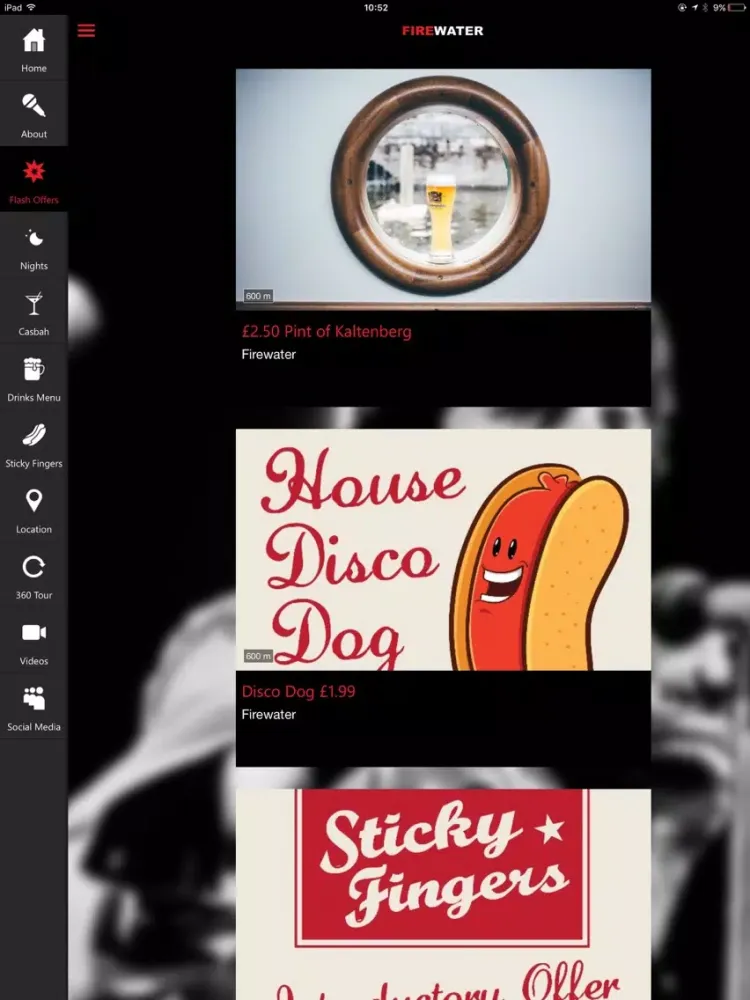The image size is (750, 1000).
Task: Open the Kaltenberg pint porthole image
Action: 443,189
